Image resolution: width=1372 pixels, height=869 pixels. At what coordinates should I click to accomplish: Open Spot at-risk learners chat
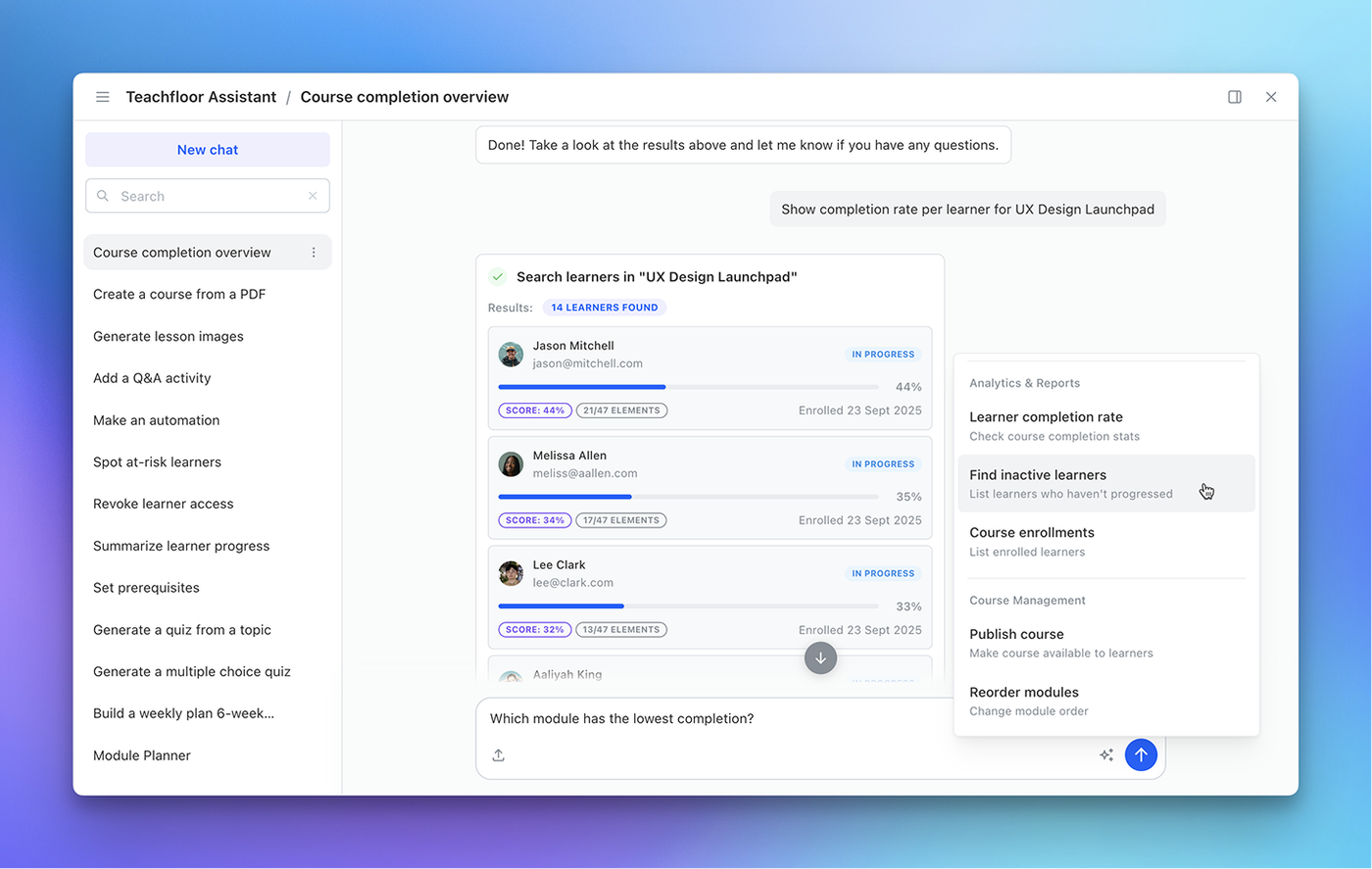point(157,462)
